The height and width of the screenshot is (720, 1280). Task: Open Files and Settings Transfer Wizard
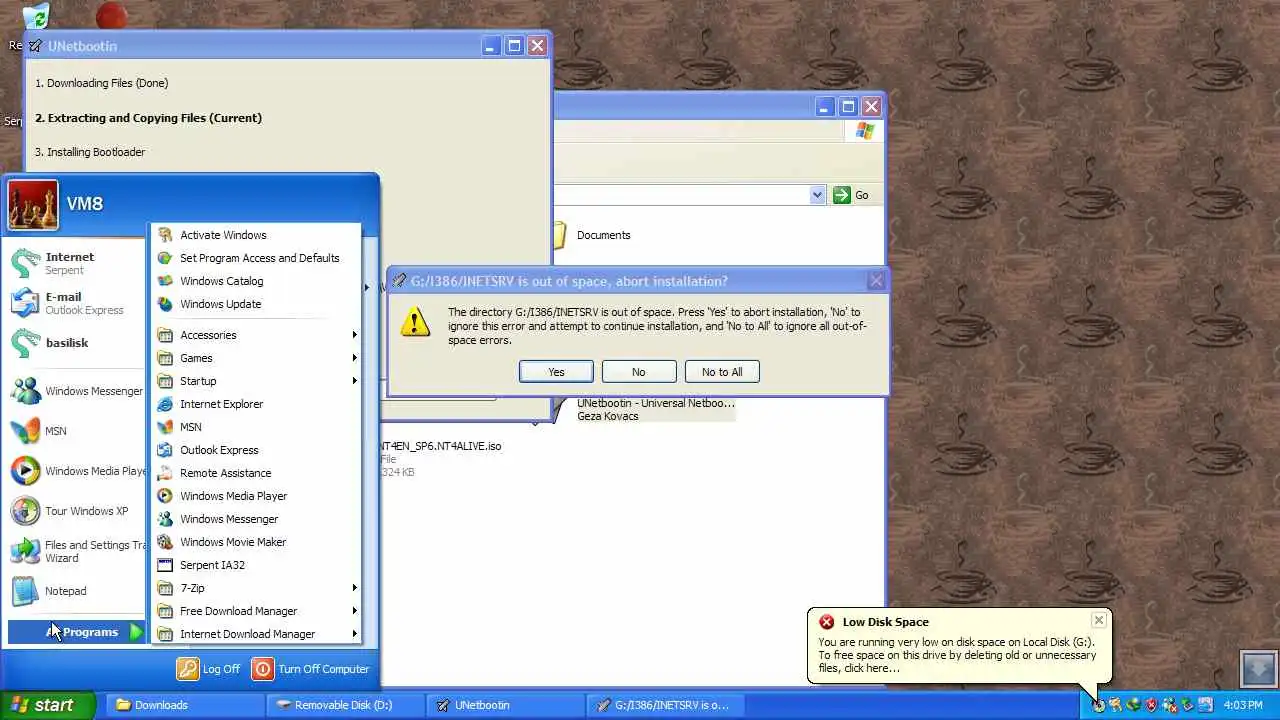[x=76, y=551]
